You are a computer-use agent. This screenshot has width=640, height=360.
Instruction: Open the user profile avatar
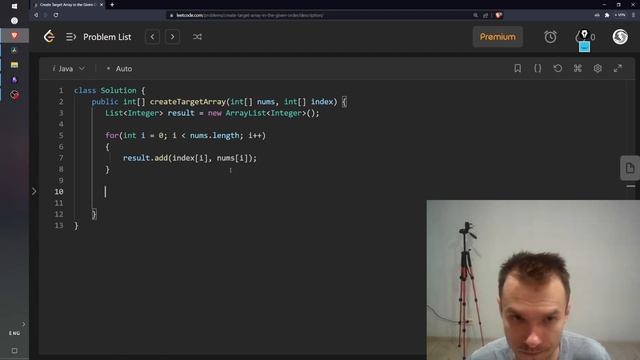tap(620, 37)
